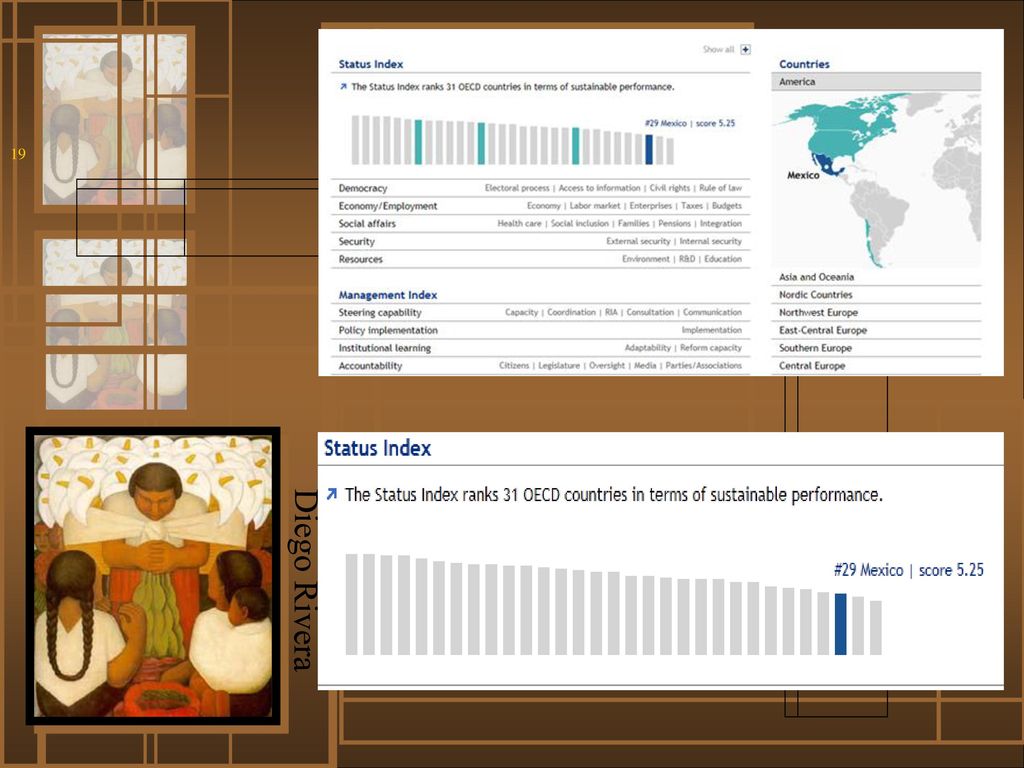Open the Democracy category row

pyautogui.click(x=540, y=188)
